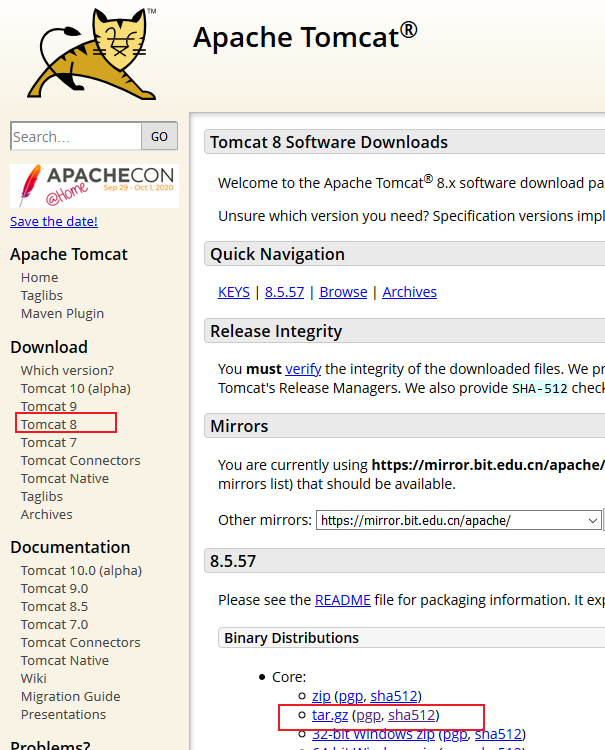Select Tomcat 7 download link
The image size is (605, 750).
pos(48,442)
